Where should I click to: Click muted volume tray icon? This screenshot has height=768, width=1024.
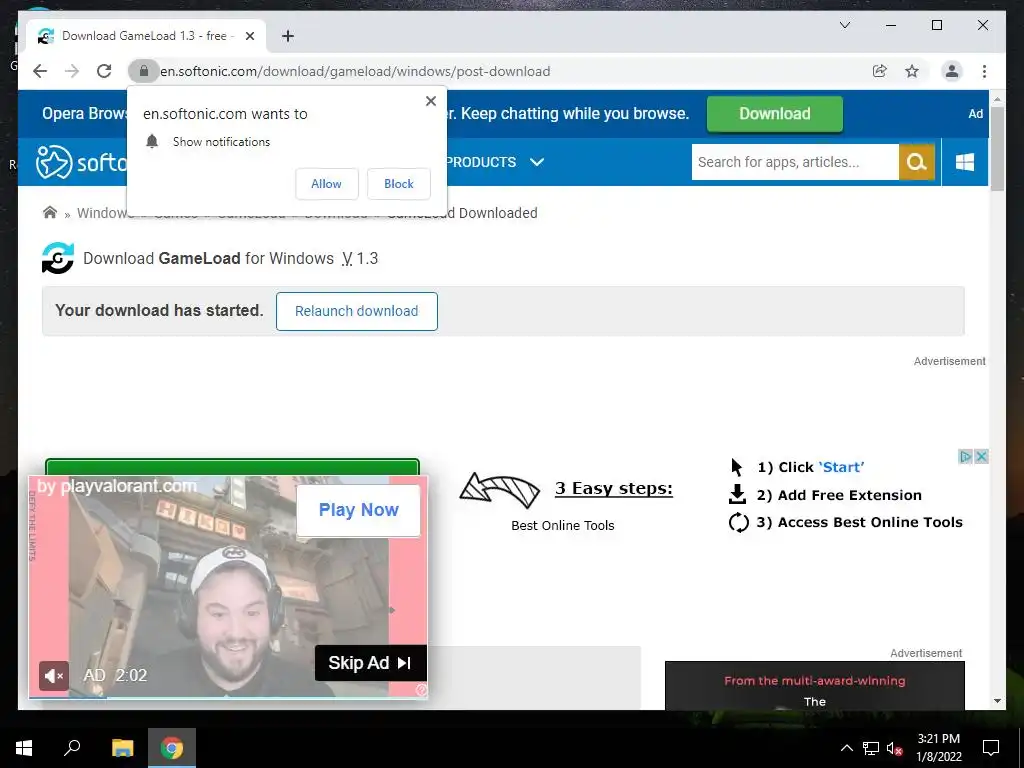[895, 748]
